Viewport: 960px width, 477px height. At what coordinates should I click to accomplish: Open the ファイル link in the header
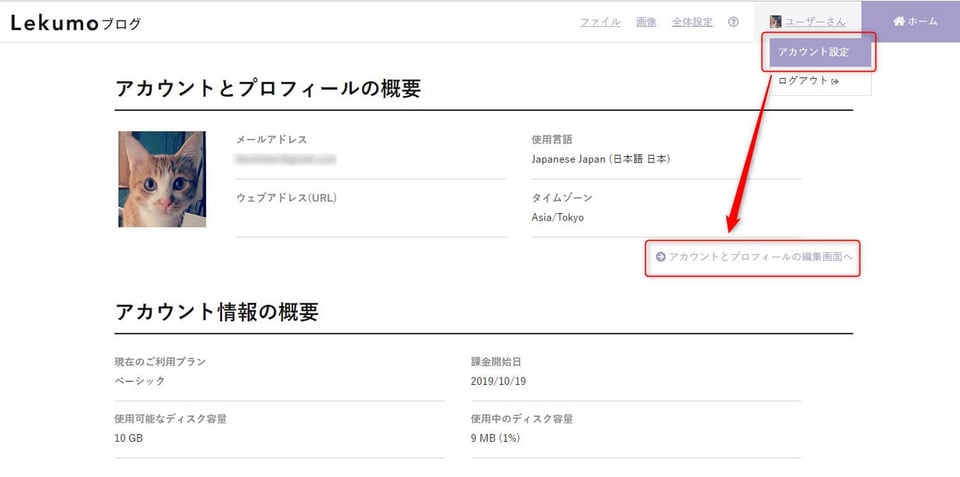[600, 22]
